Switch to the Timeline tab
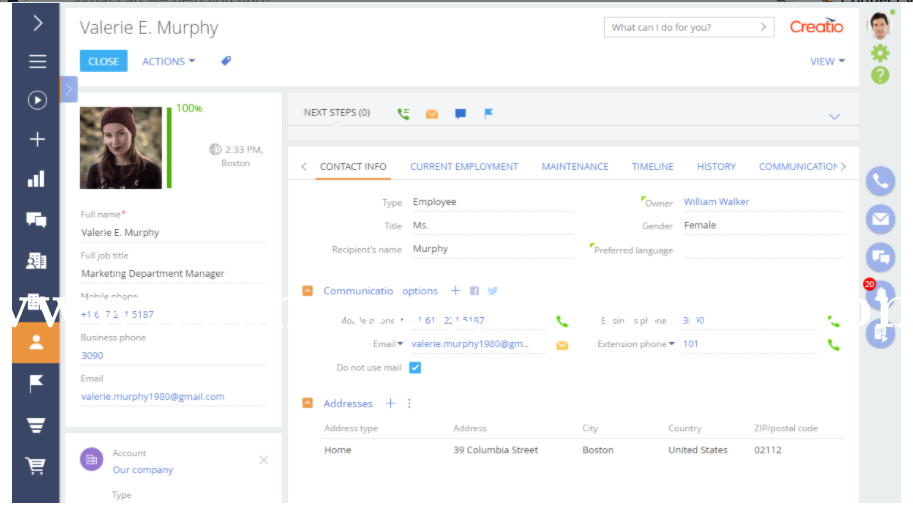Viewport: 913px width, 505px height. coord(653,167)
